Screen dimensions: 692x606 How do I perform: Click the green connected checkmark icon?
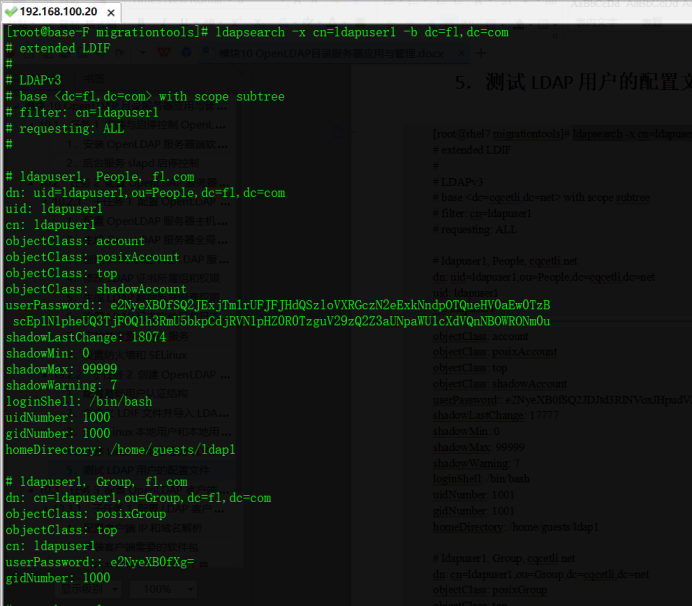click(x=11, y=11)
